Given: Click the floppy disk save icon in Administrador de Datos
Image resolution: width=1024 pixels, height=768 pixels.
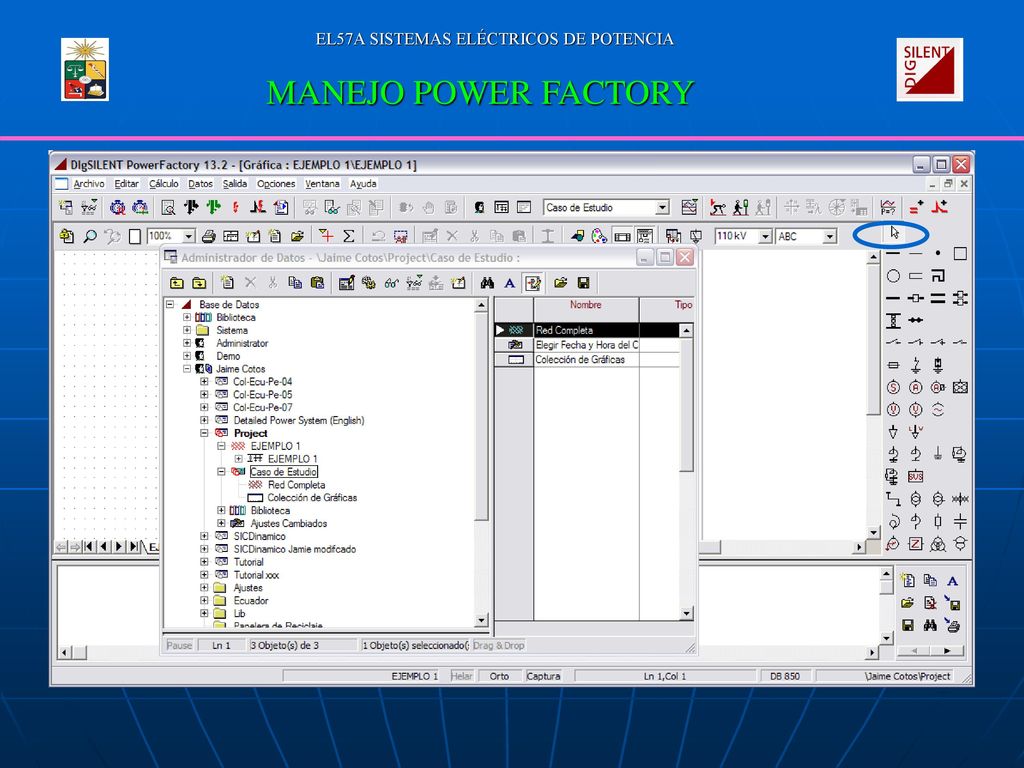Looking at the screenshot, I should click(x=583, y=283).
